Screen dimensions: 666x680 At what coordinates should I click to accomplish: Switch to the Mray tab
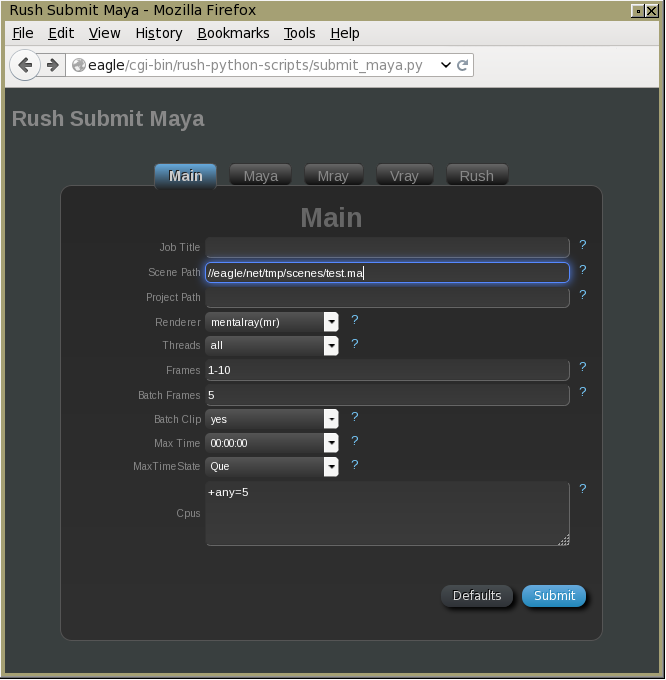(333, 175)
